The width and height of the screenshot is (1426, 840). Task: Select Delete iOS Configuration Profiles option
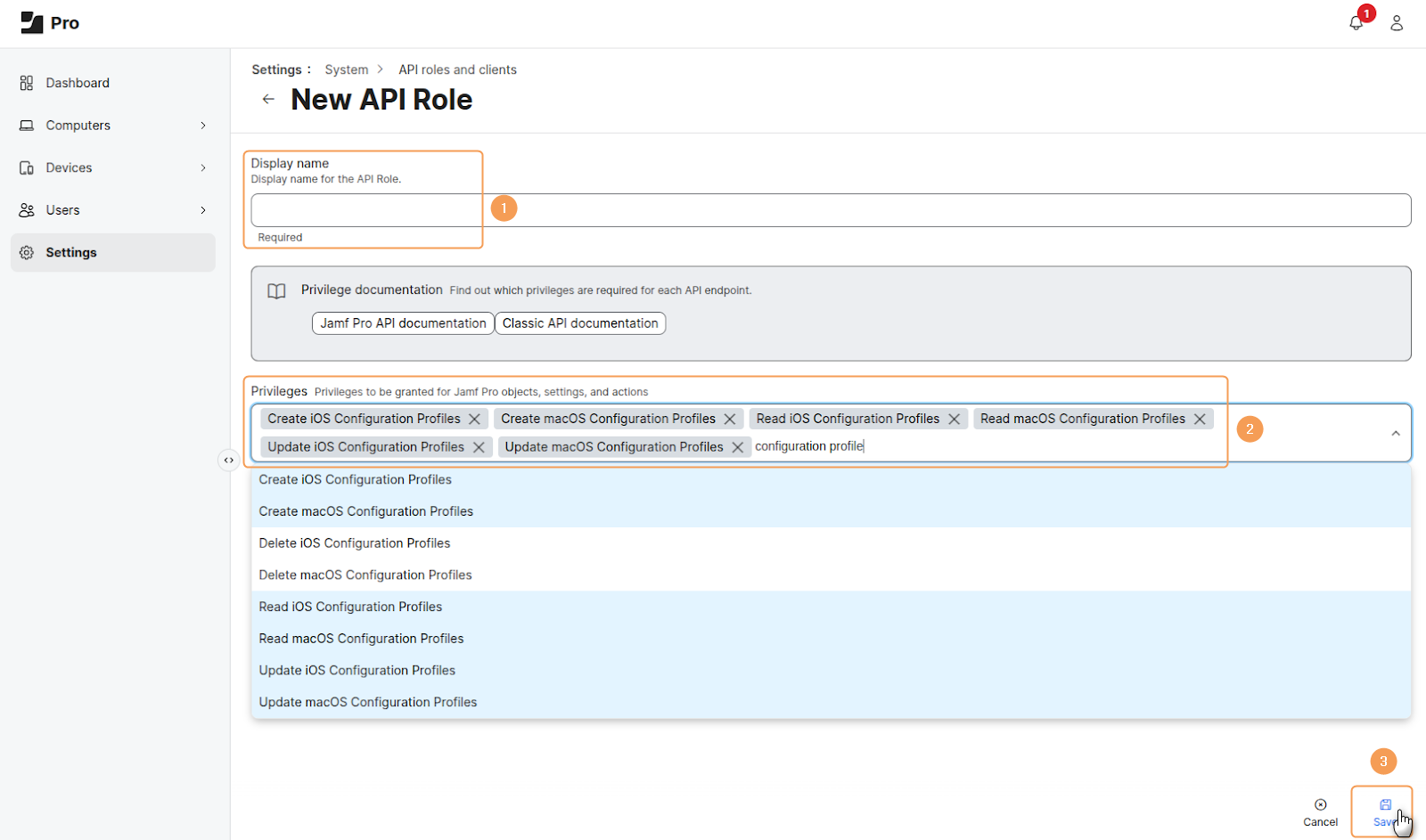click(355, 543)
